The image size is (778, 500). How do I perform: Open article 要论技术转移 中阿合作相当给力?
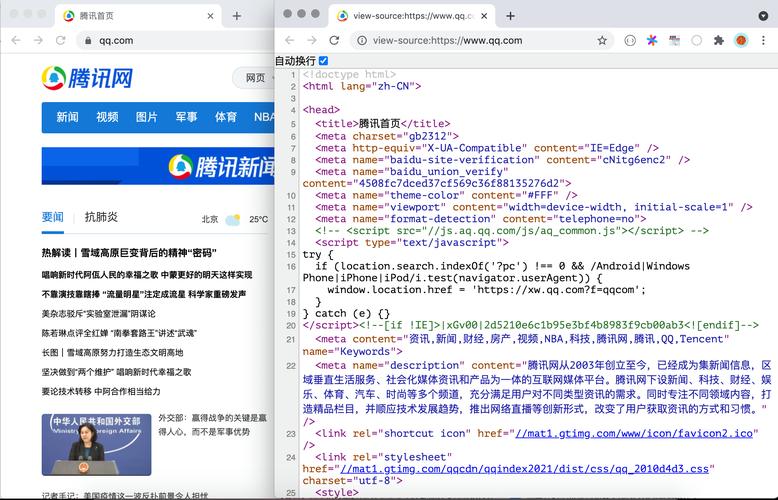101,391
